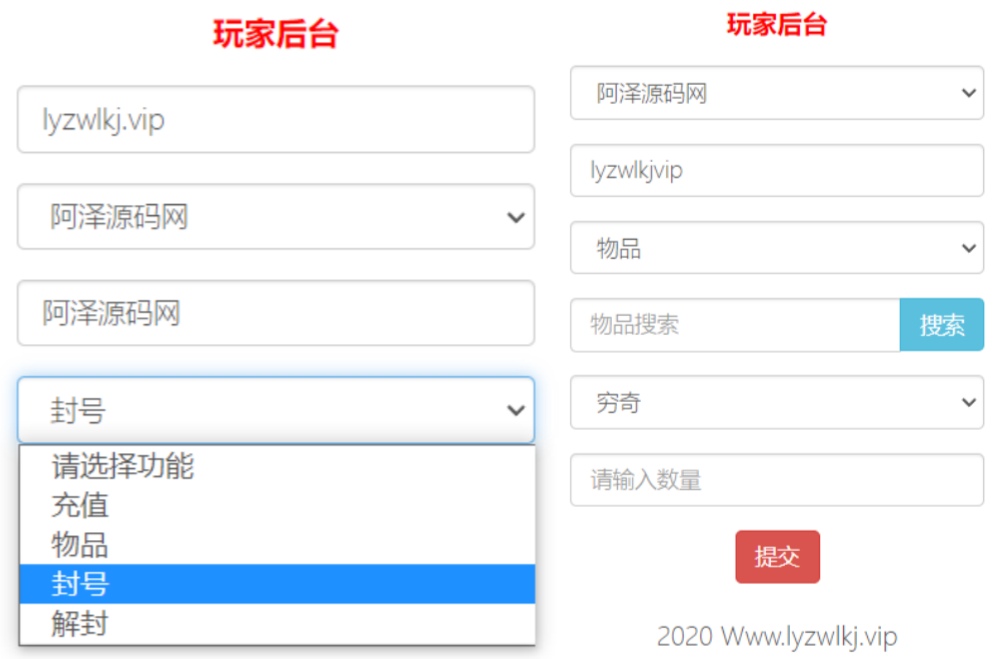Choose the 请选择功能 placeholder option

pyautogui.click(x=122, y=465)
